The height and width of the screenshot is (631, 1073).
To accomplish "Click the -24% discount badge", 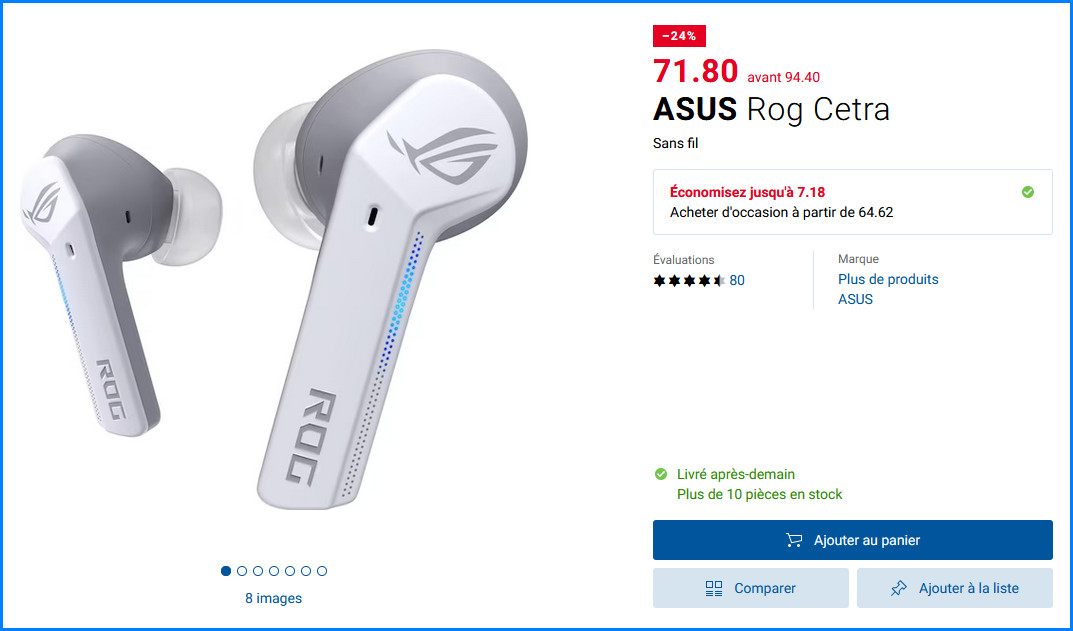I will [680, 36].
